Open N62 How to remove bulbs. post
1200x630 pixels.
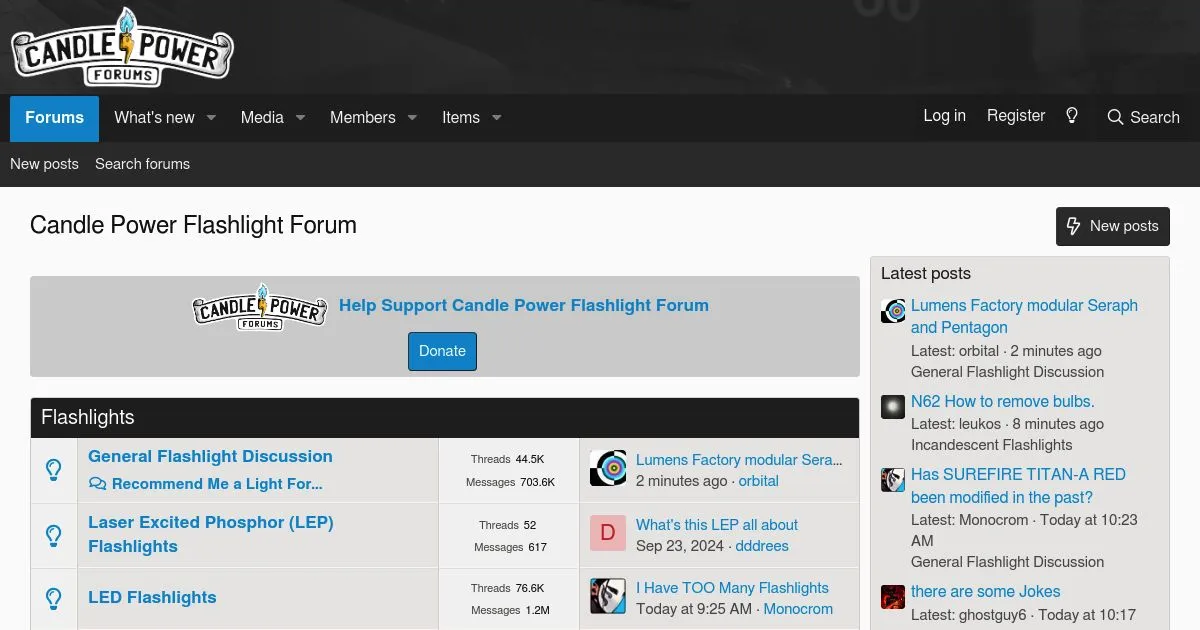(x=1003, y=401)
